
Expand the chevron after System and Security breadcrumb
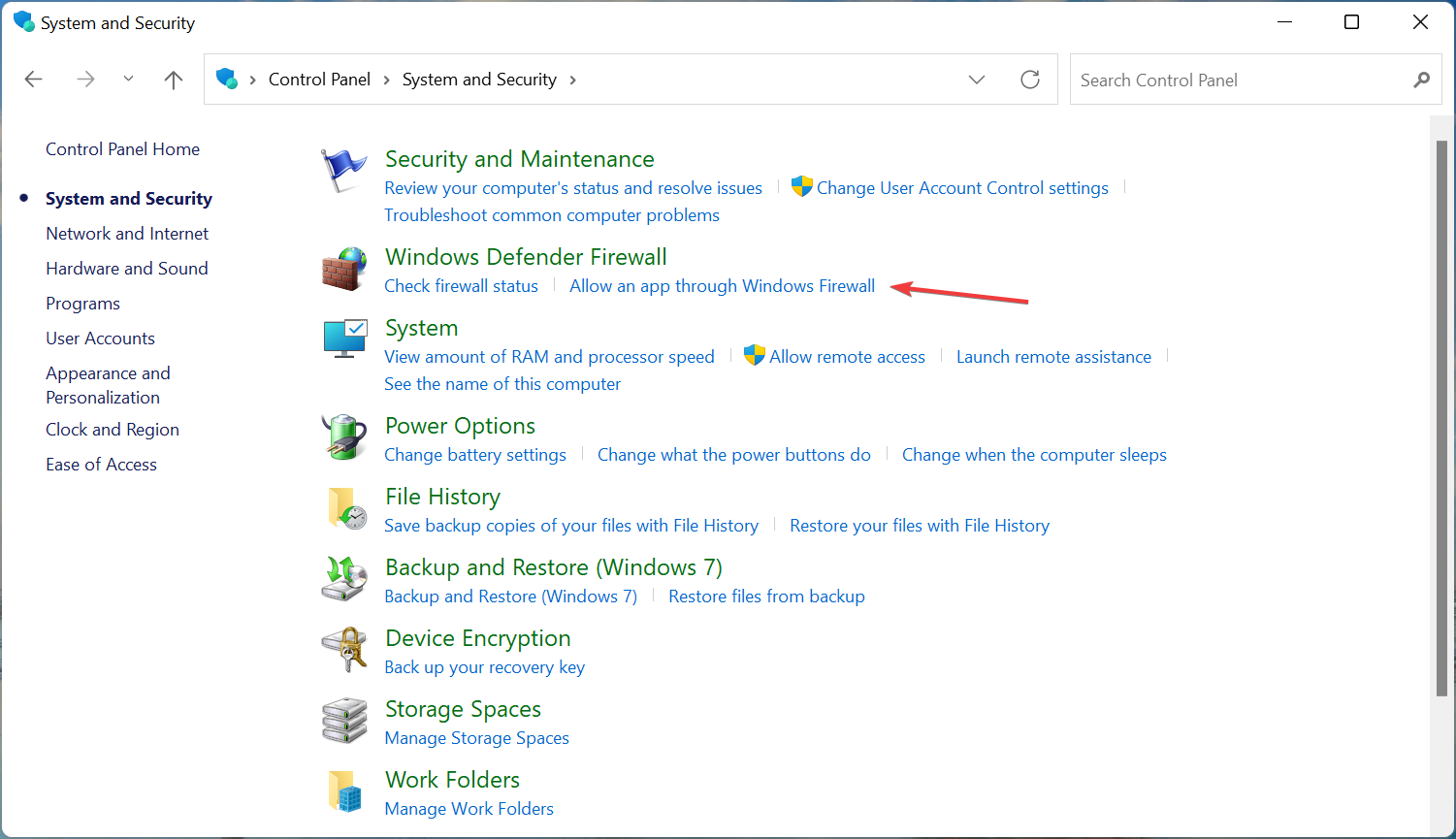(572, 80)
